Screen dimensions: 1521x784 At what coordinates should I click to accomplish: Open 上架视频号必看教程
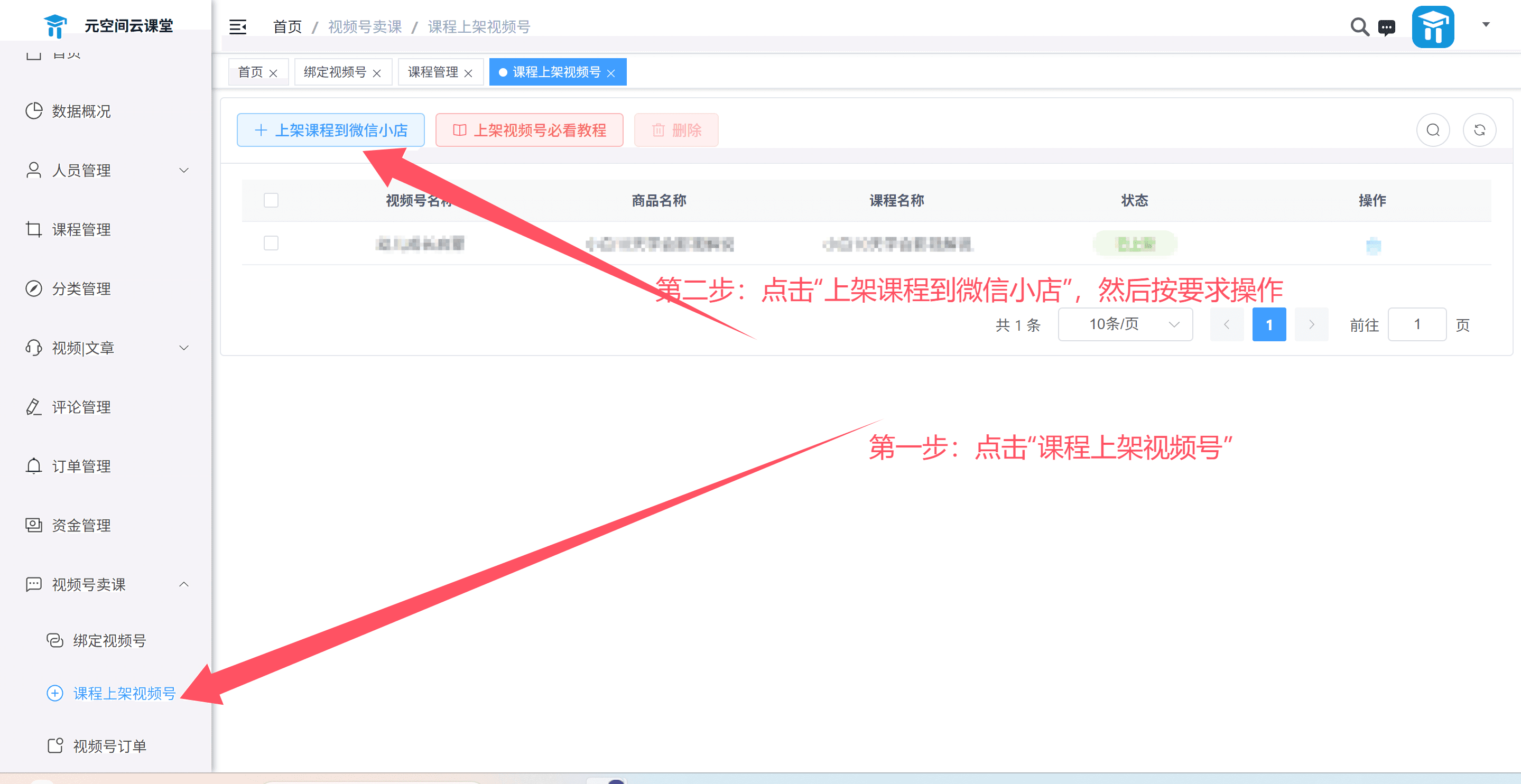529,130
